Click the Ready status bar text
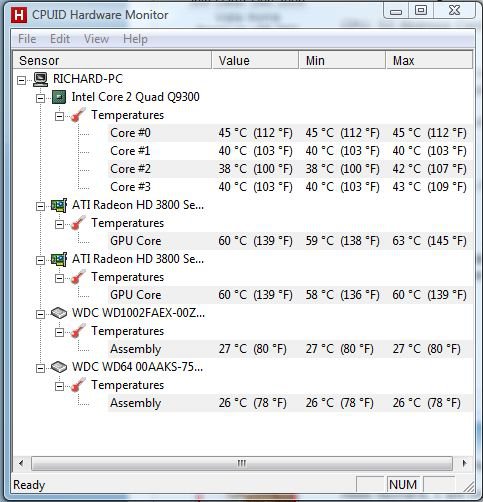 tap(29, 485)
